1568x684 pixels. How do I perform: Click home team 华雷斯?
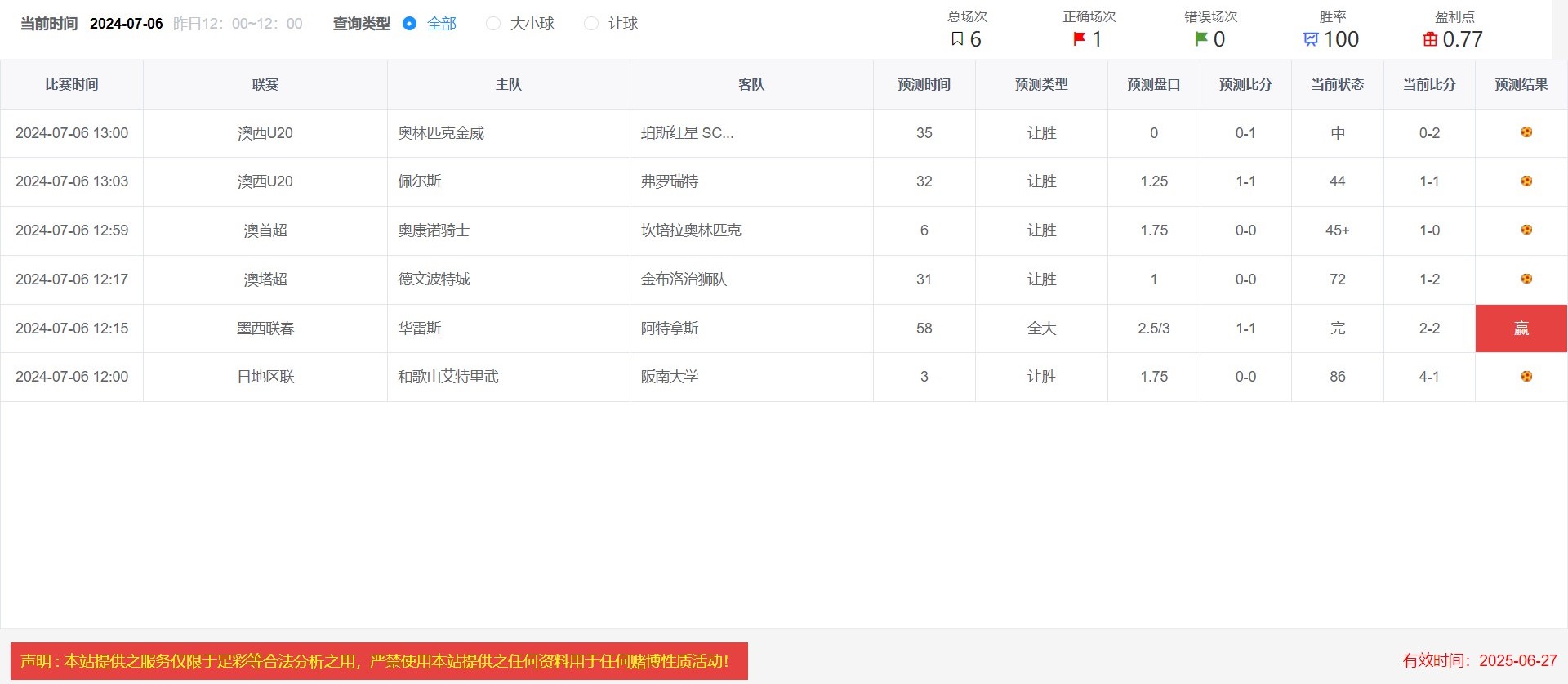[420, 329]
